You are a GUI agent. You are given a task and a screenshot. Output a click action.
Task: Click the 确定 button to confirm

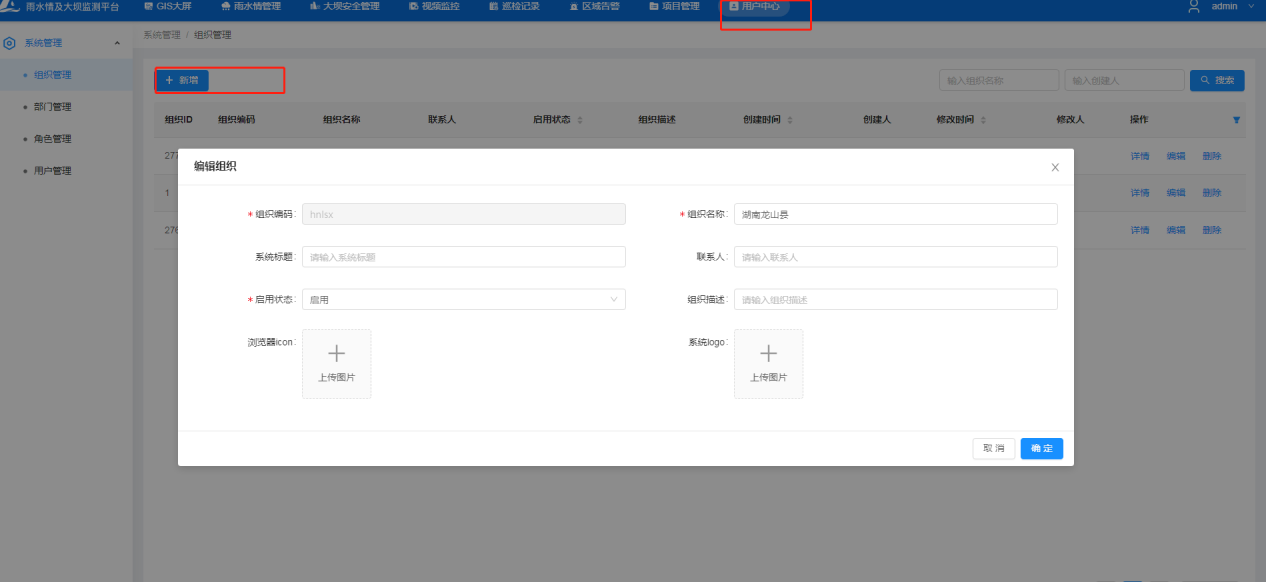click(1041, 449)
